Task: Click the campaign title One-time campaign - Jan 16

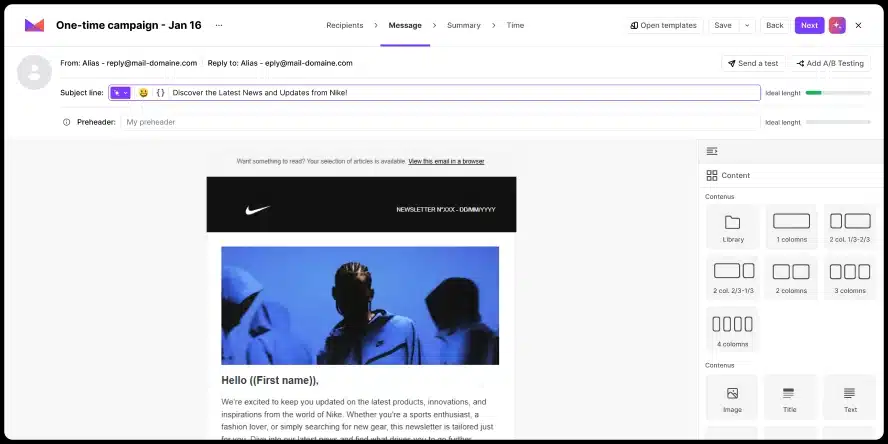Action: tap(129, 25)
